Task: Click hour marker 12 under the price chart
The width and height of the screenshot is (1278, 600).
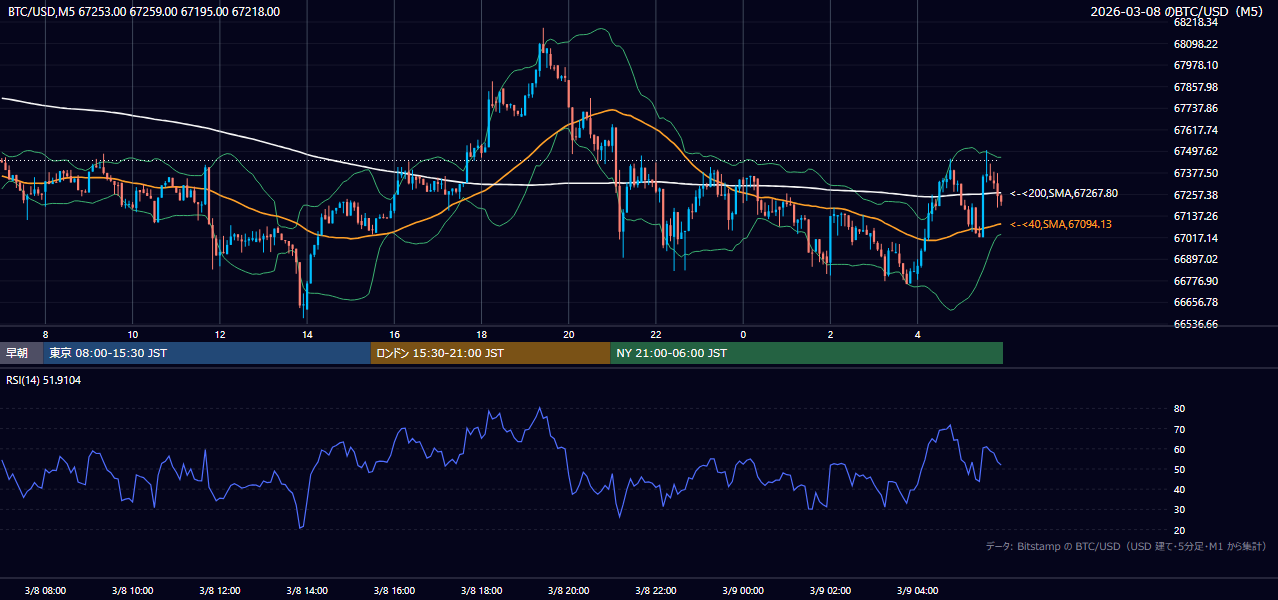Action: pos(220,334)
